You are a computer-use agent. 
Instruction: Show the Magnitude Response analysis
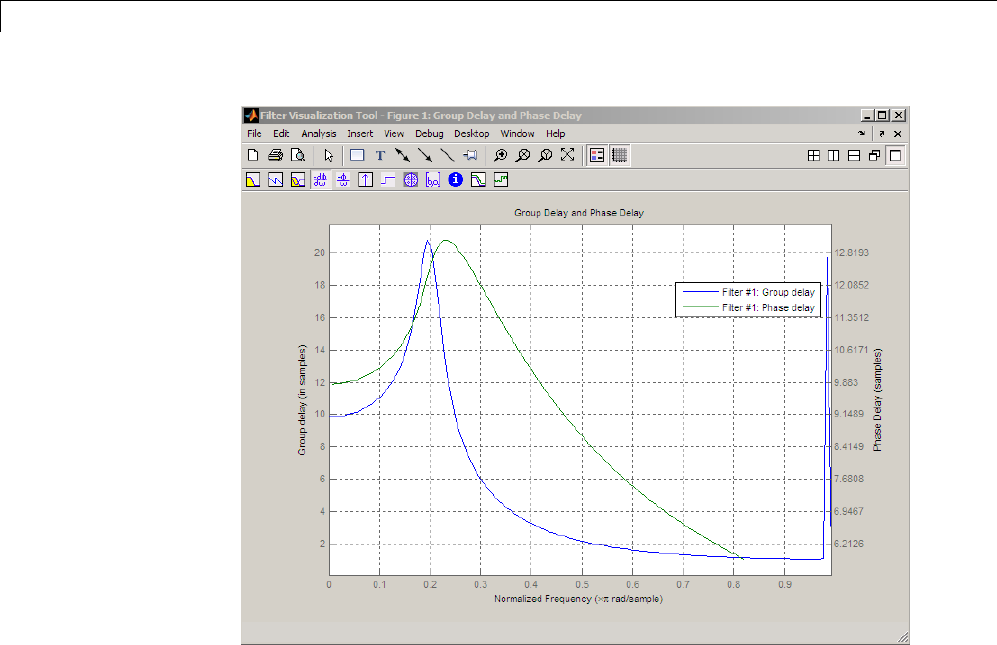(253, 180)
